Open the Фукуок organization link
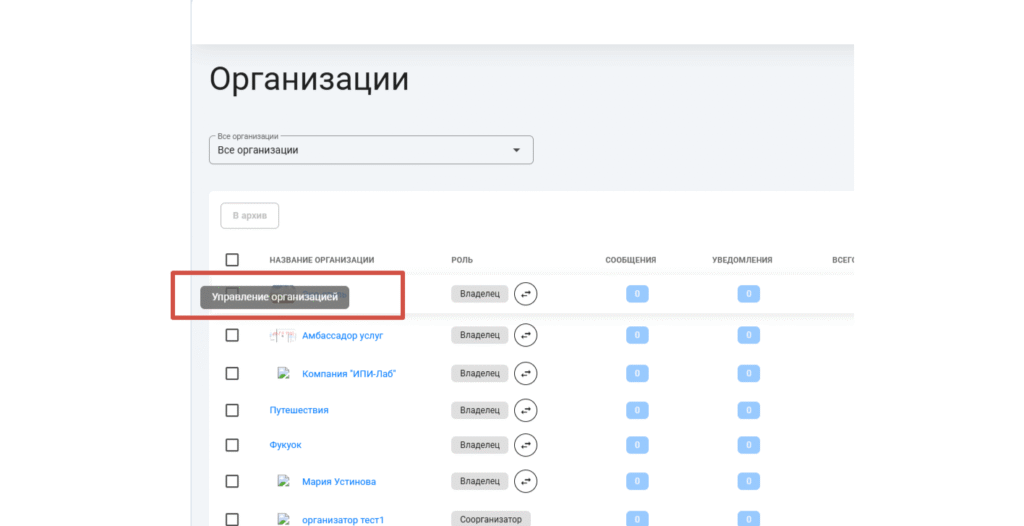1024x526 pixels. click(x=285, y=445)
